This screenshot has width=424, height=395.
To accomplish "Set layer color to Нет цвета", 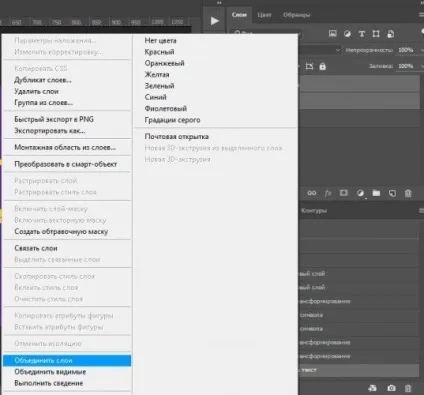I will pyautogui.click(x=160, y=41).
